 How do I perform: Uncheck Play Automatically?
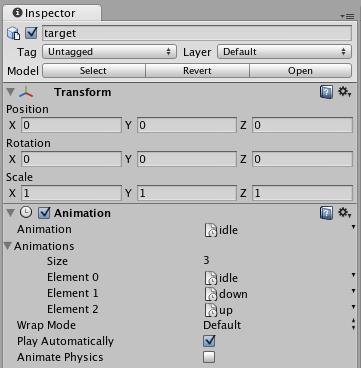point(209,341)
